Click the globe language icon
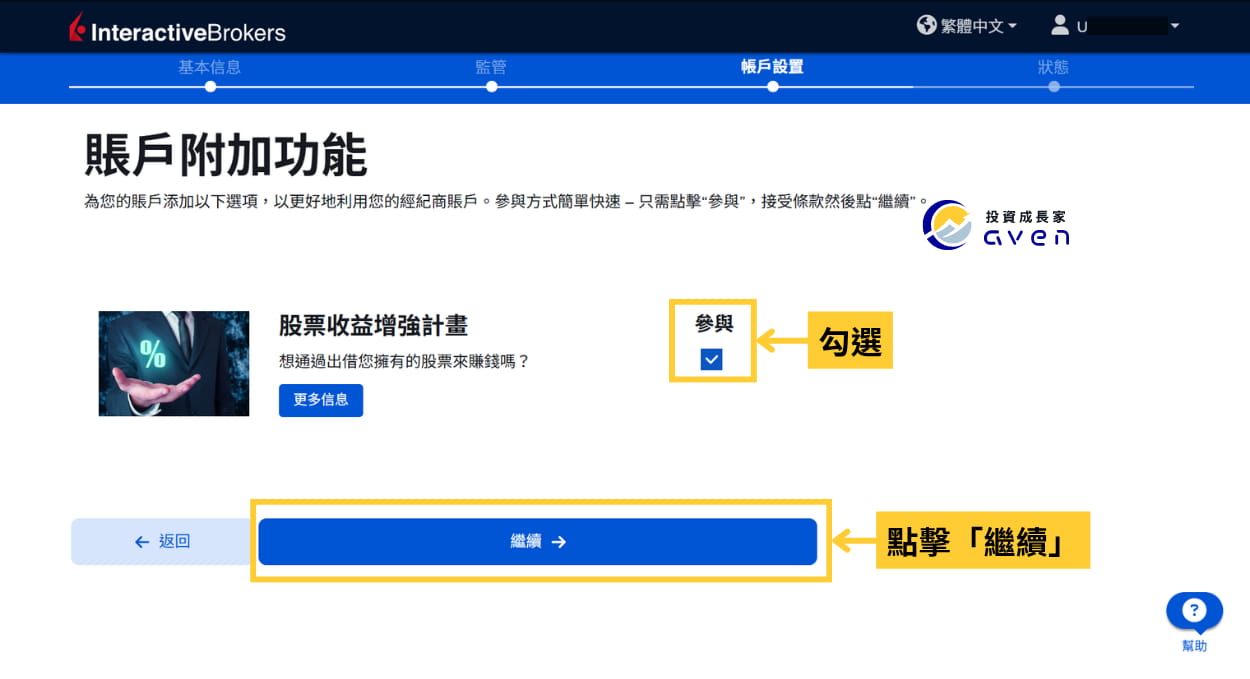The image size is (1250, 679). pyautogui.click(x=926, y=25)
